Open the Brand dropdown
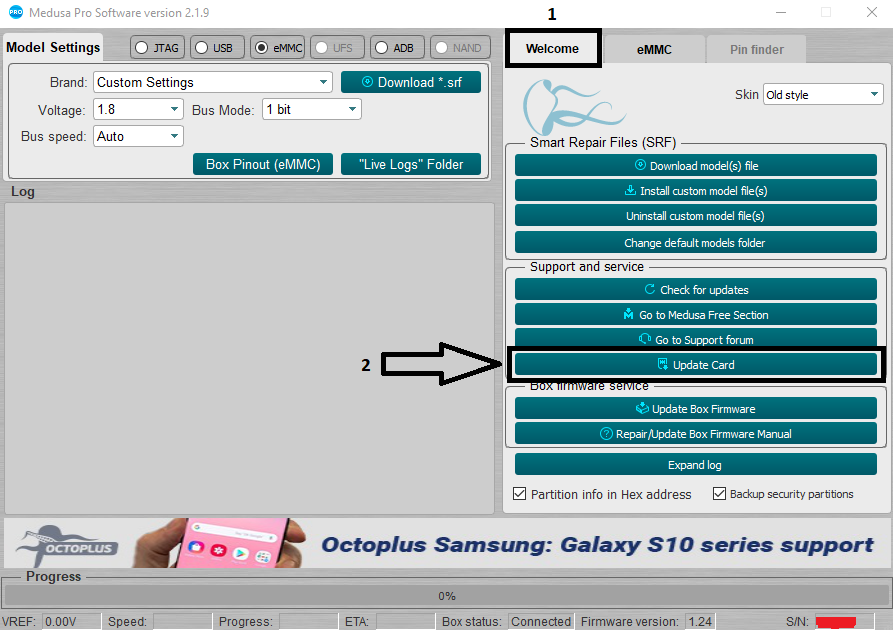893x630 pixels. pos(212,82)
